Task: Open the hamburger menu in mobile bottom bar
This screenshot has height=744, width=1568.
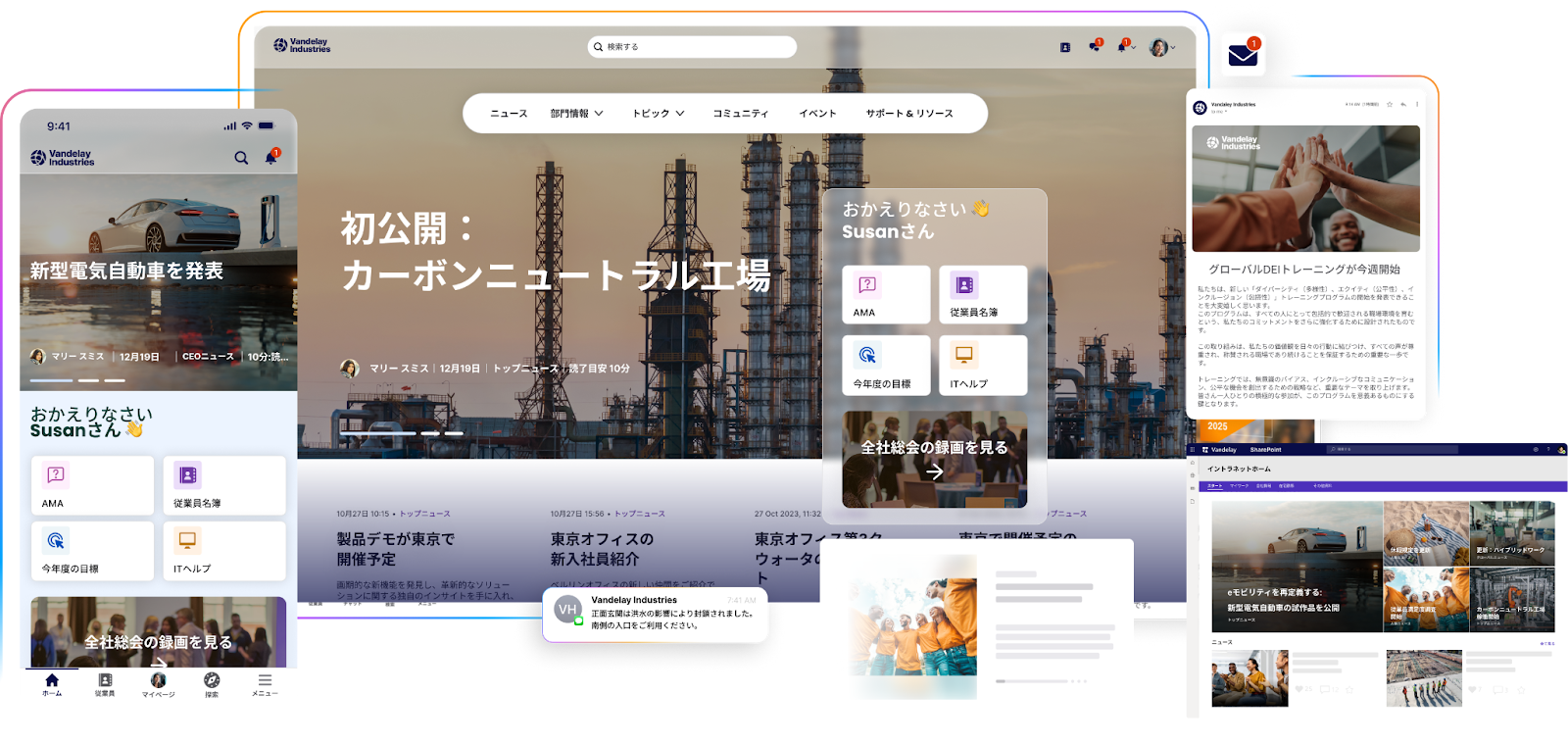Action: click(265, 683)
